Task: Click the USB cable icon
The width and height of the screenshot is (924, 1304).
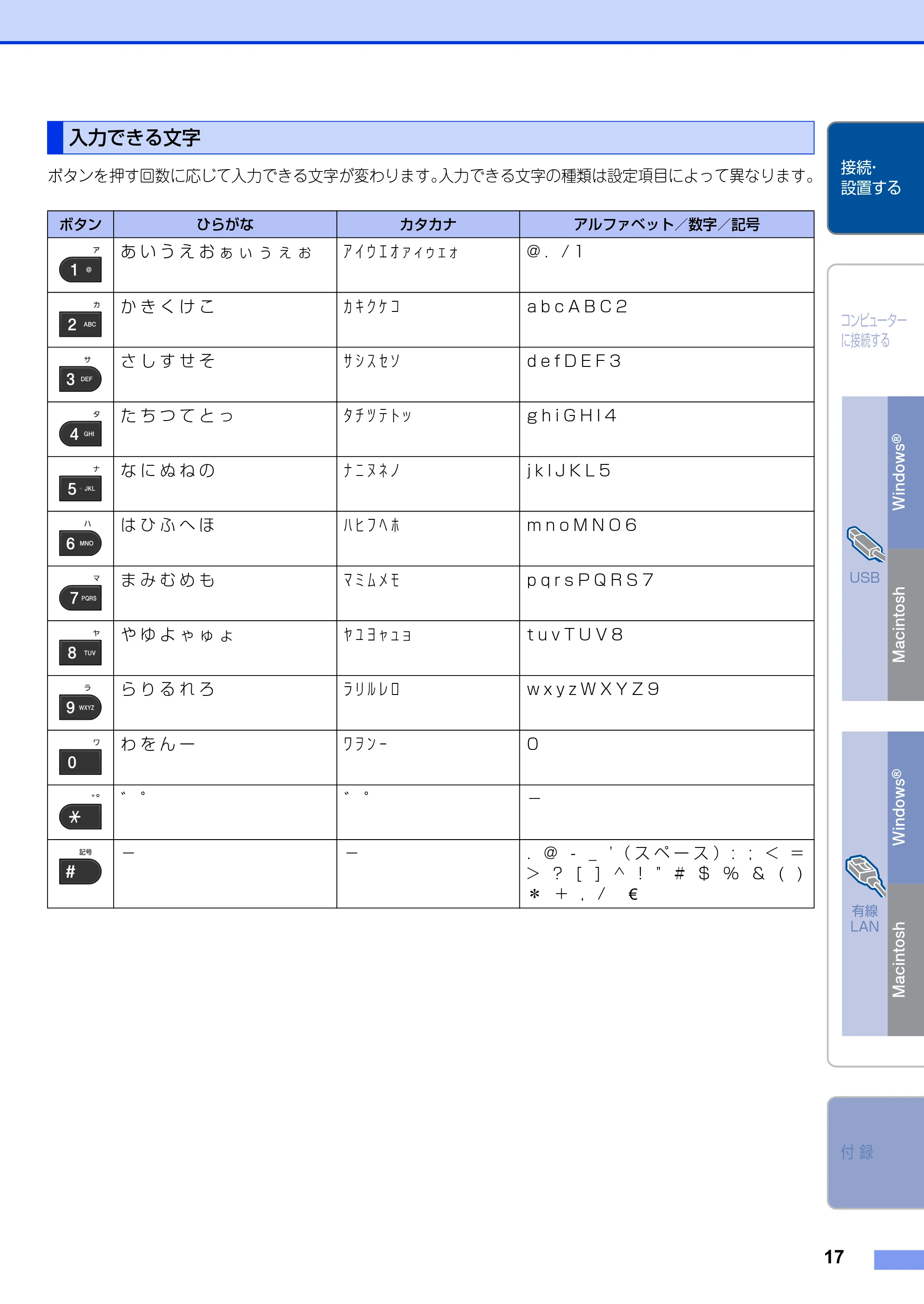Action: [x=865, y=544]
